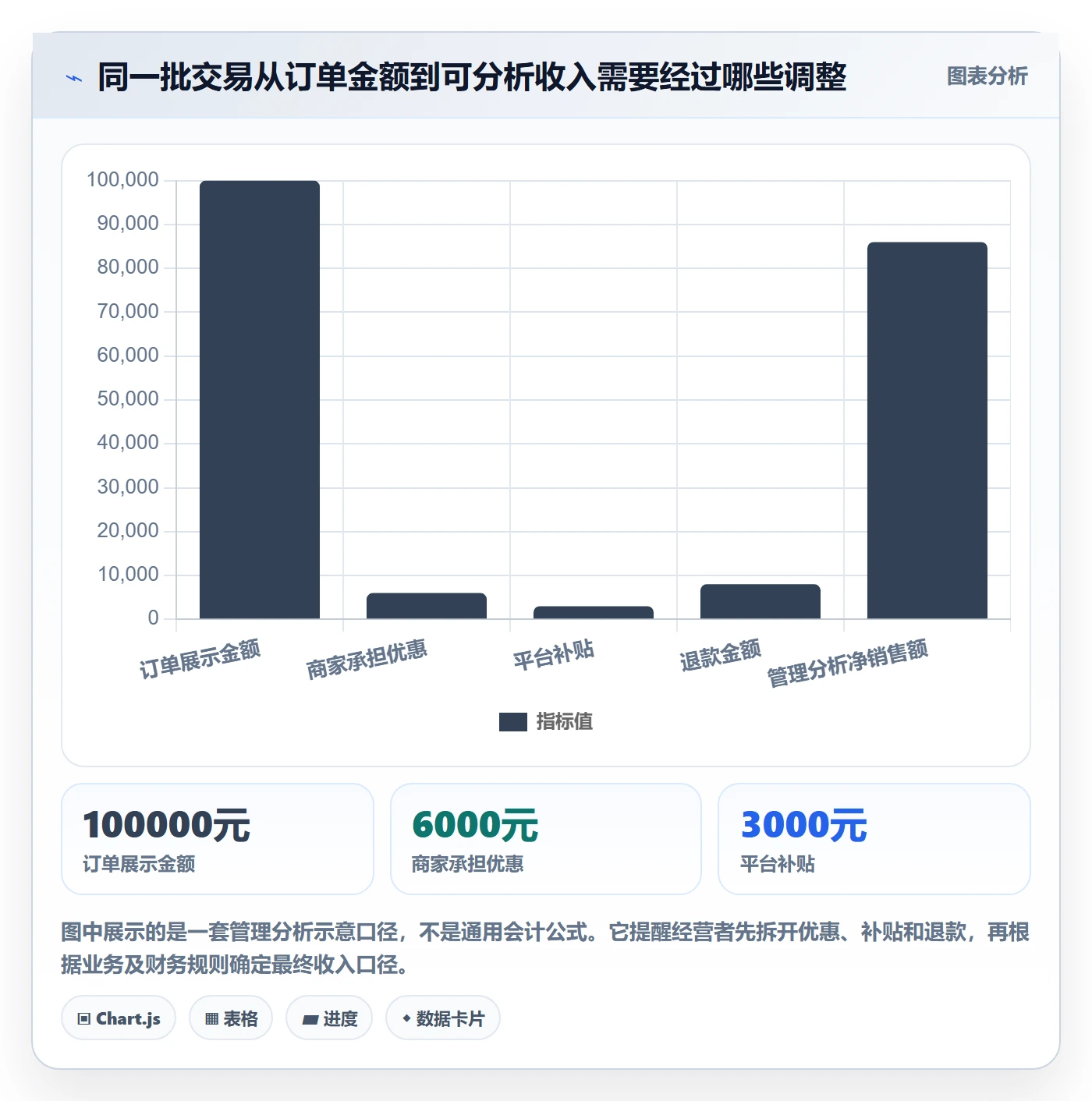Click the 商家承担优惠 caption under 6000元

coord(468,864)
